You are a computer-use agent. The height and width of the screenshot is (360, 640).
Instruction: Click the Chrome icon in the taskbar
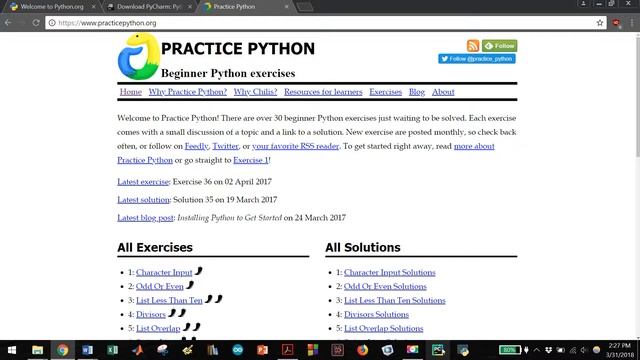click(x=62, y=350)
